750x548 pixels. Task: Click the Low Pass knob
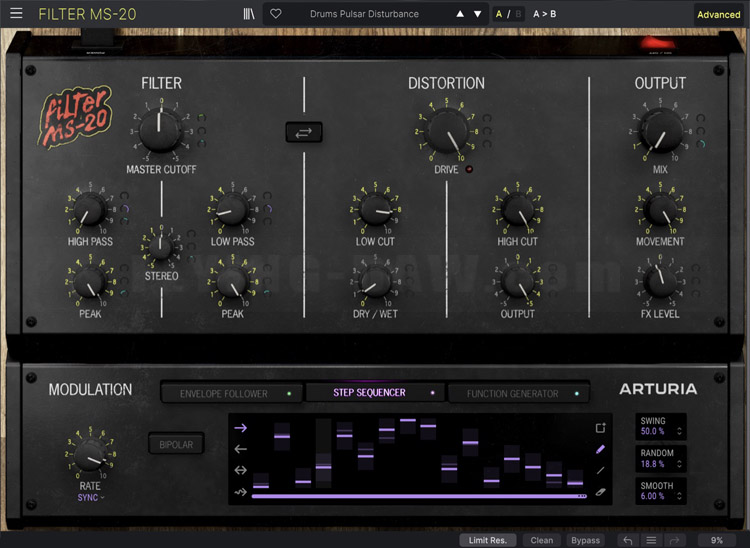click(232, 209)
